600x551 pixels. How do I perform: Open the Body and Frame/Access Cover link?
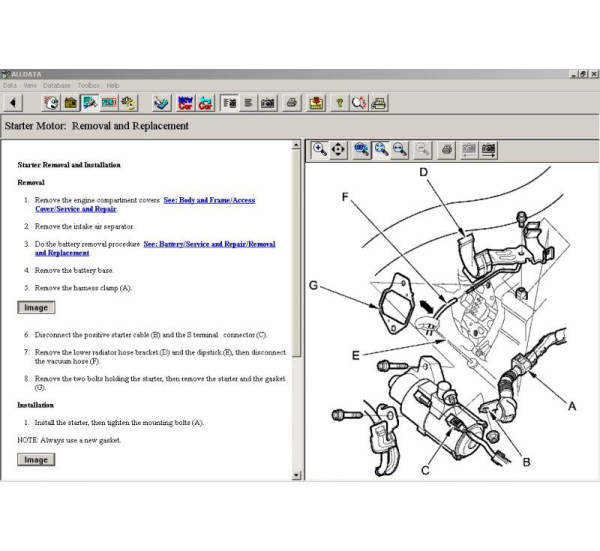coord(209,200)
